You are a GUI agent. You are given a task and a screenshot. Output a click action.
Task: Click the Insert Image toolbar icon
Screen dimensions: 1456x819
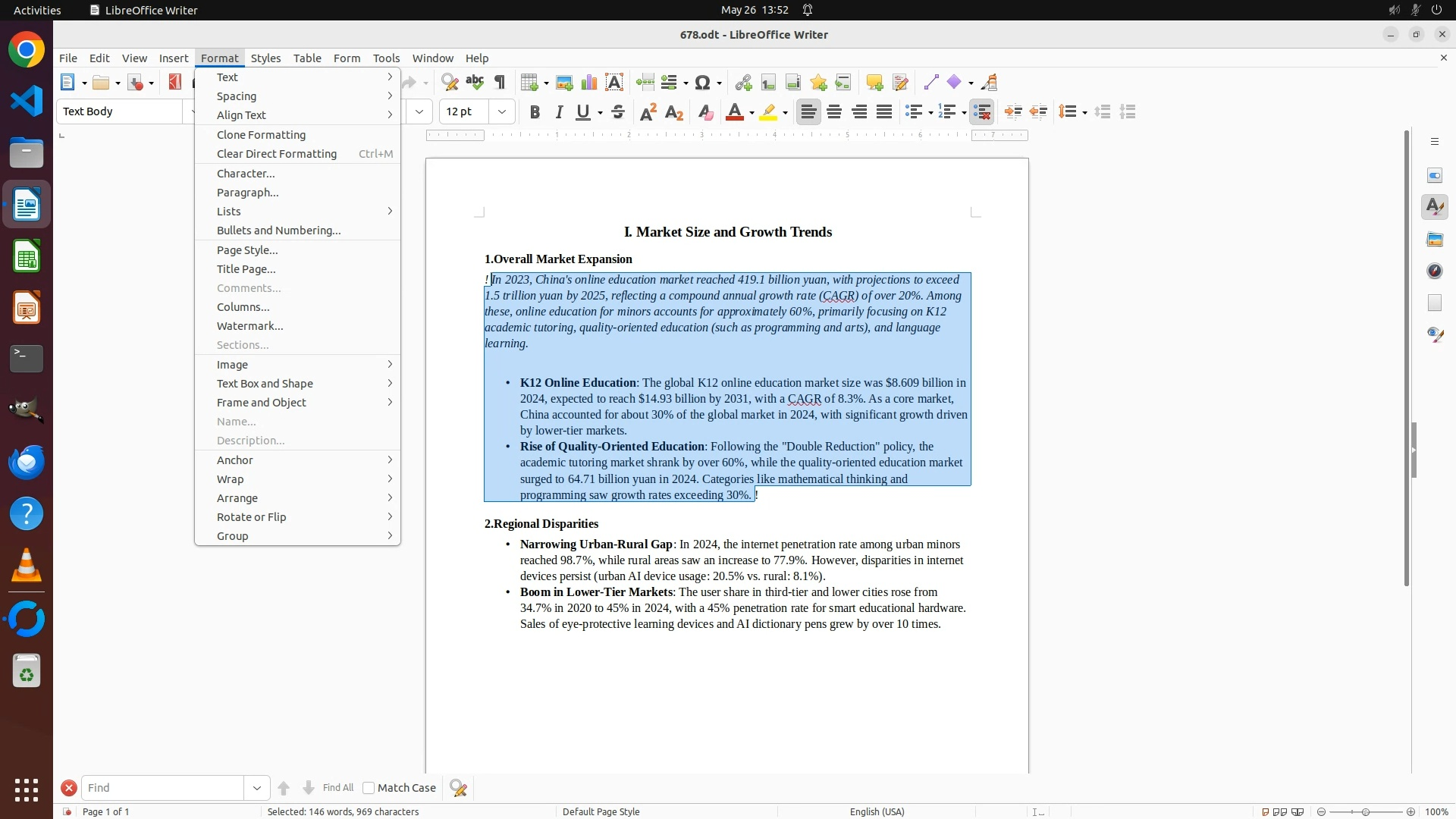coord(564,83)
